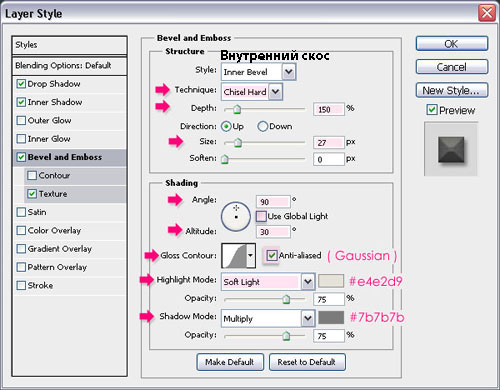Toggle the Preview checkbox
This screenshot has width=500, height=390.
432,110
